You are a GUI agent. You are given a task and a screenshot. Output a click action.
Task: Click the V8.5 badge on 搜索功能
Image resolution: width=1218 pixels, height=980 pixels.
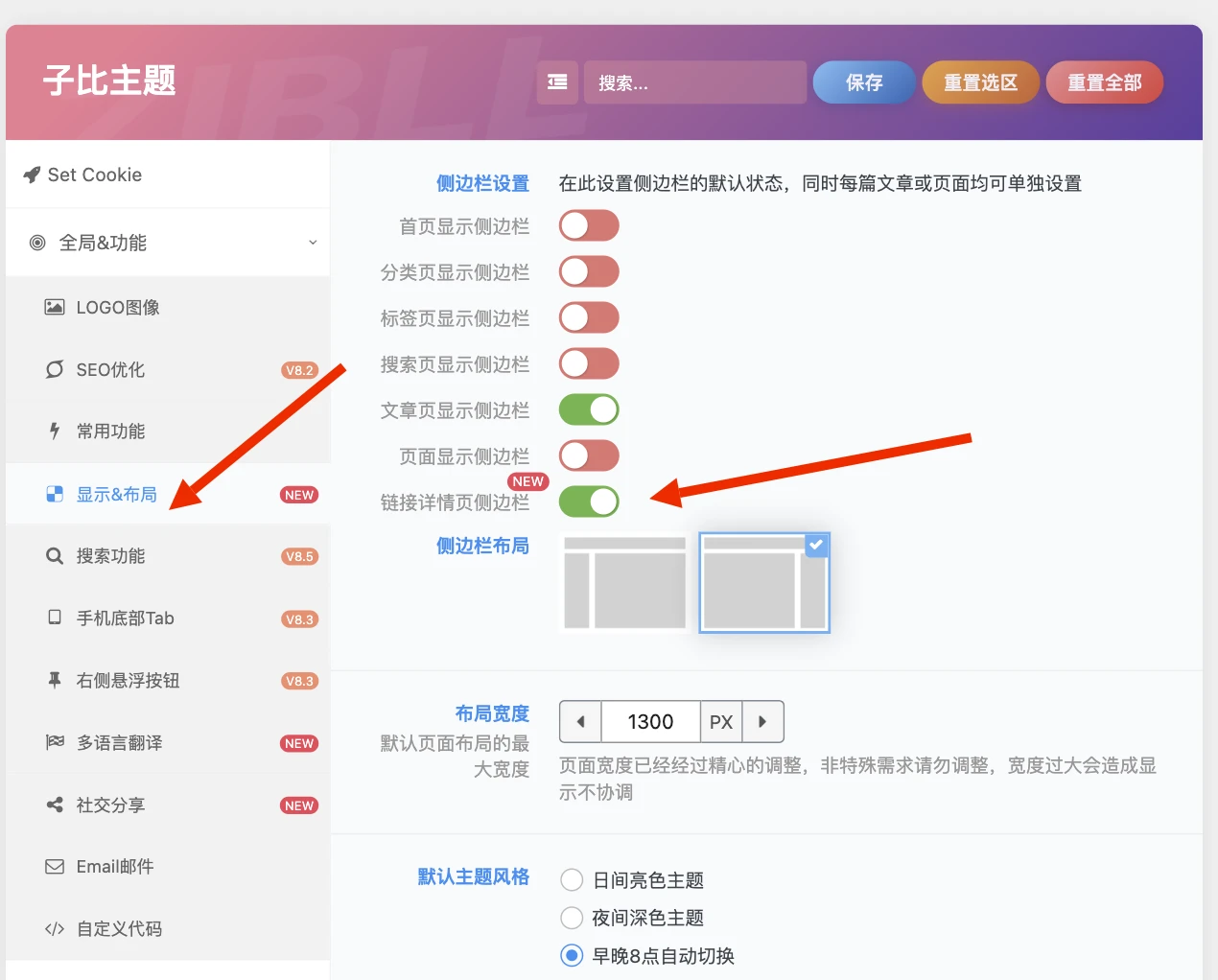tap(299, 556)
